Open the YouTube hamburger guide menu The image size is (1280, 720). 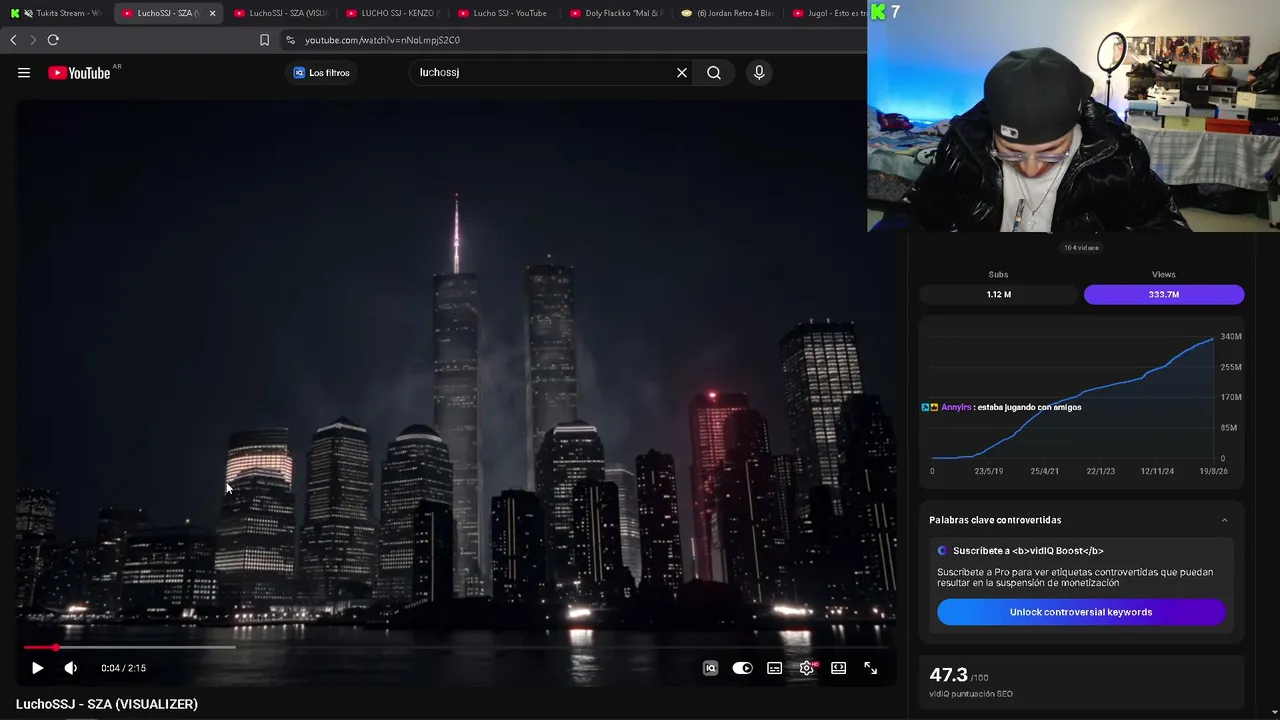point(24,72)
